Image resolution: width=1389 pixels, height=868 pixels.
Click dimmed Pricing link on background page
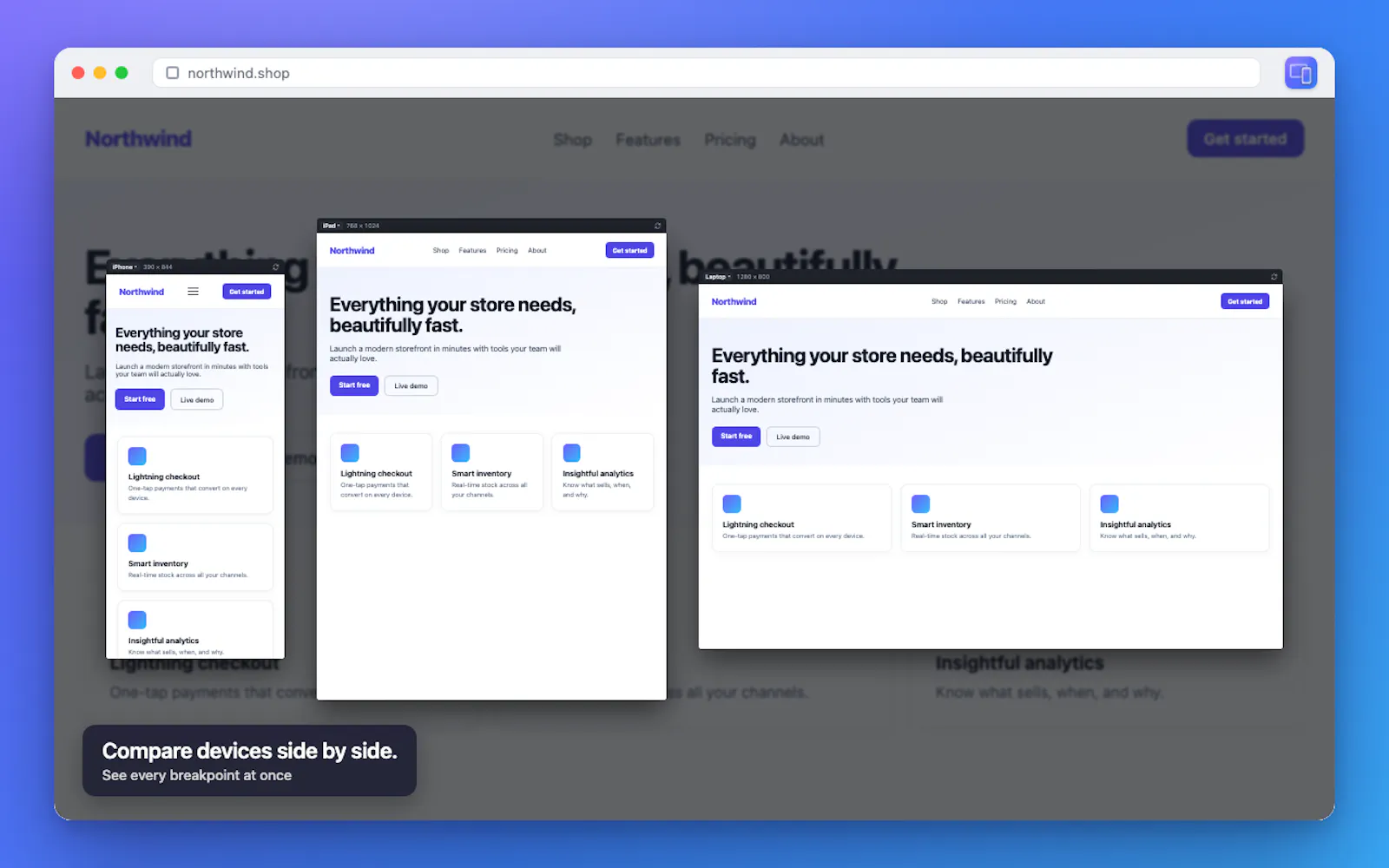coord(730,140)
